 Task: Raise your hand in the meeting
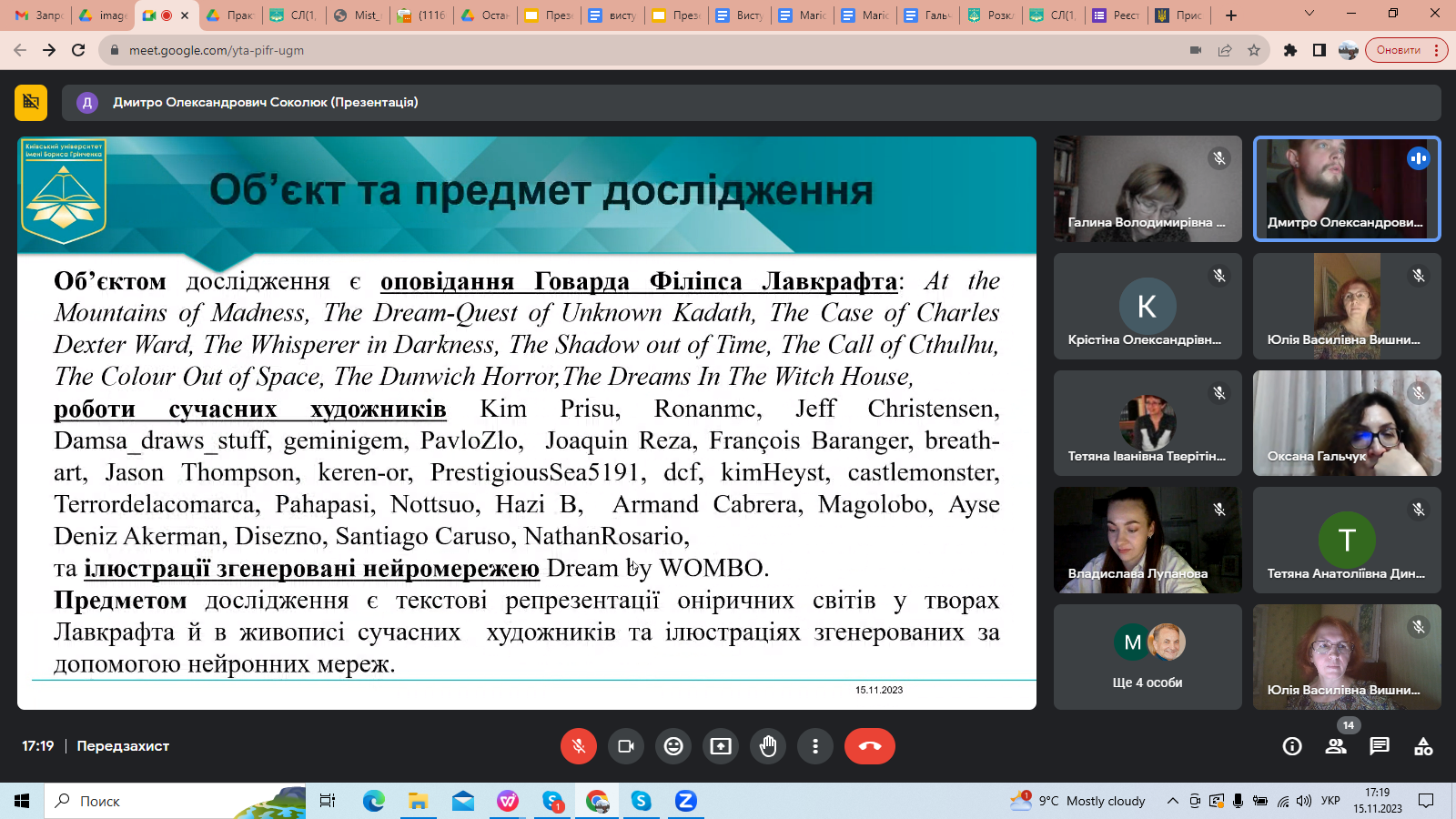(768, 746)
